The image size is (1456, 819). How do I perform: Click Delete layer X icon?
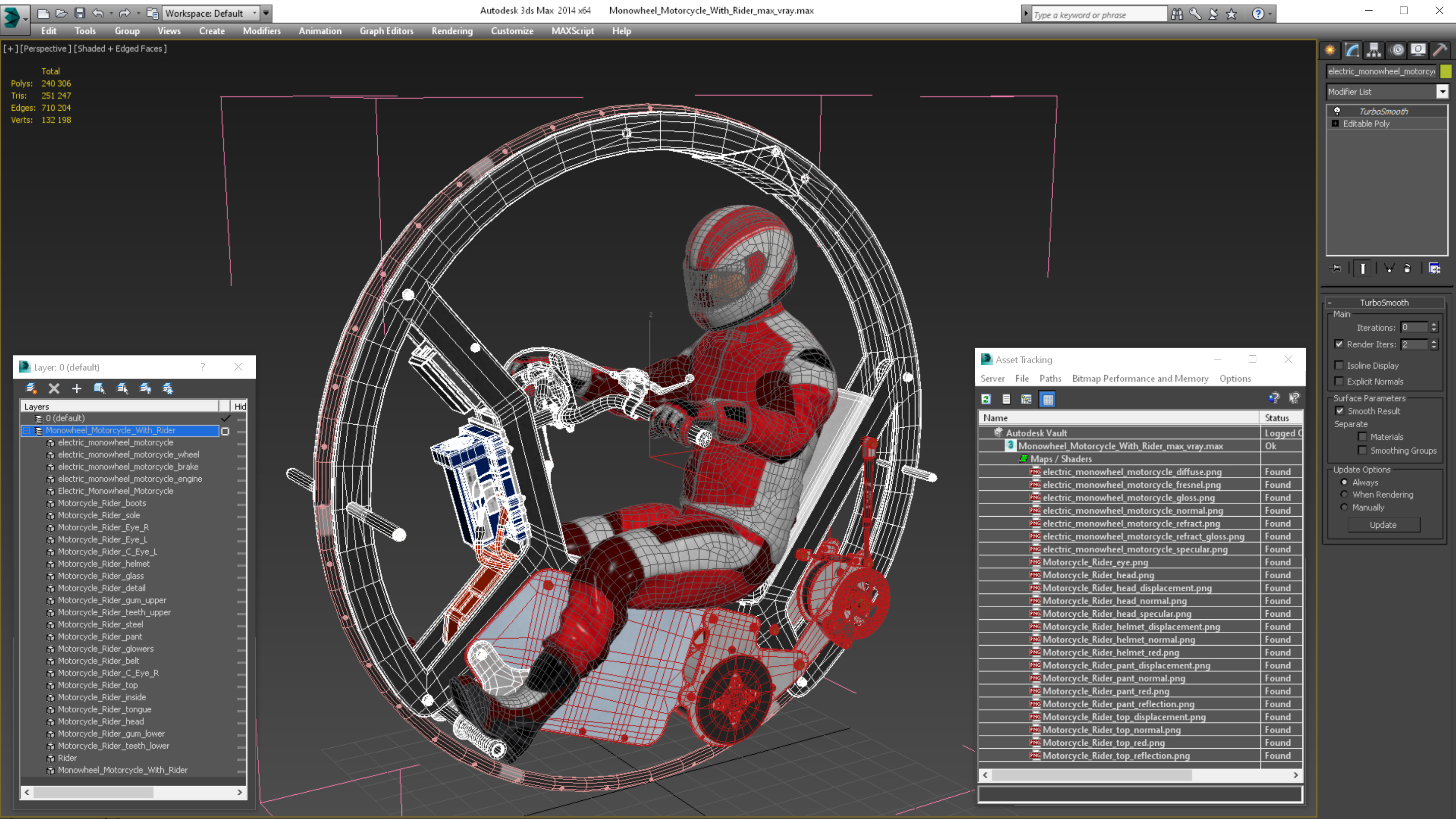54,388
